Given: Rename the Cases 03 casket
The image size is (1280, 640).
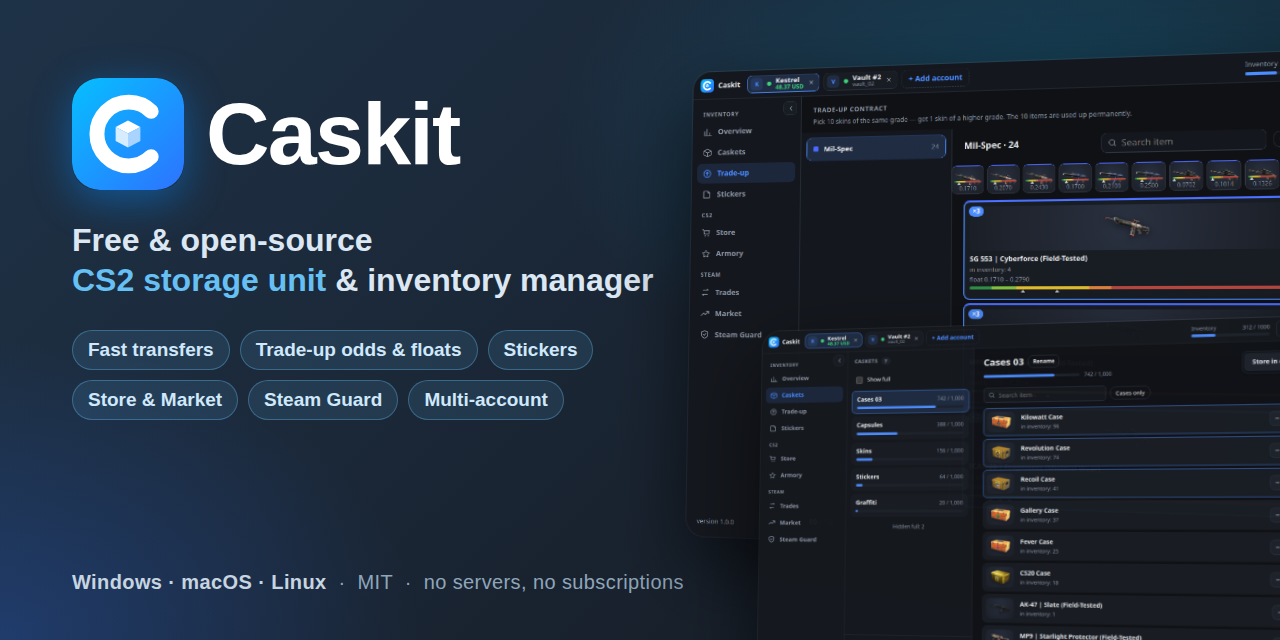Looking at the screenshot, I should pos(1043,361).
